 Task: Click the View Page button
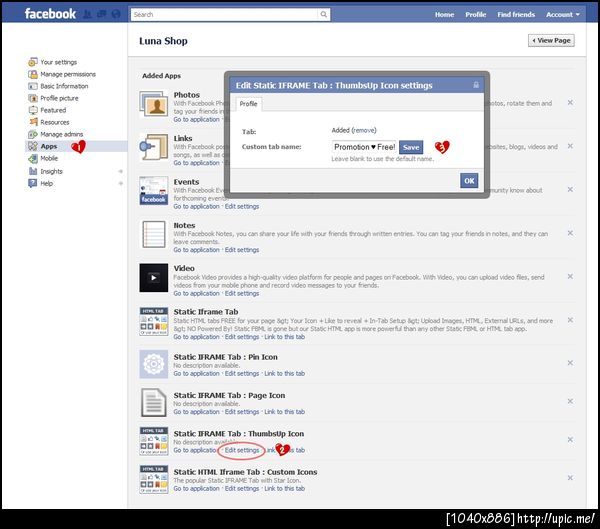(551, 41)
